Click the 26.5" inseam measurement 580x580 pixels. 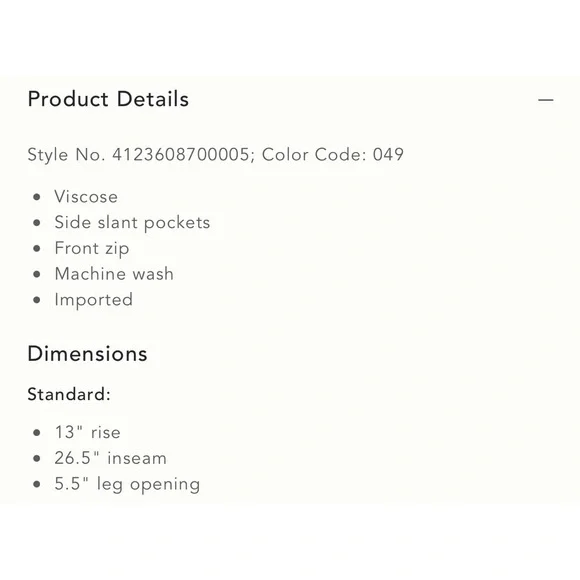point(111,458)
